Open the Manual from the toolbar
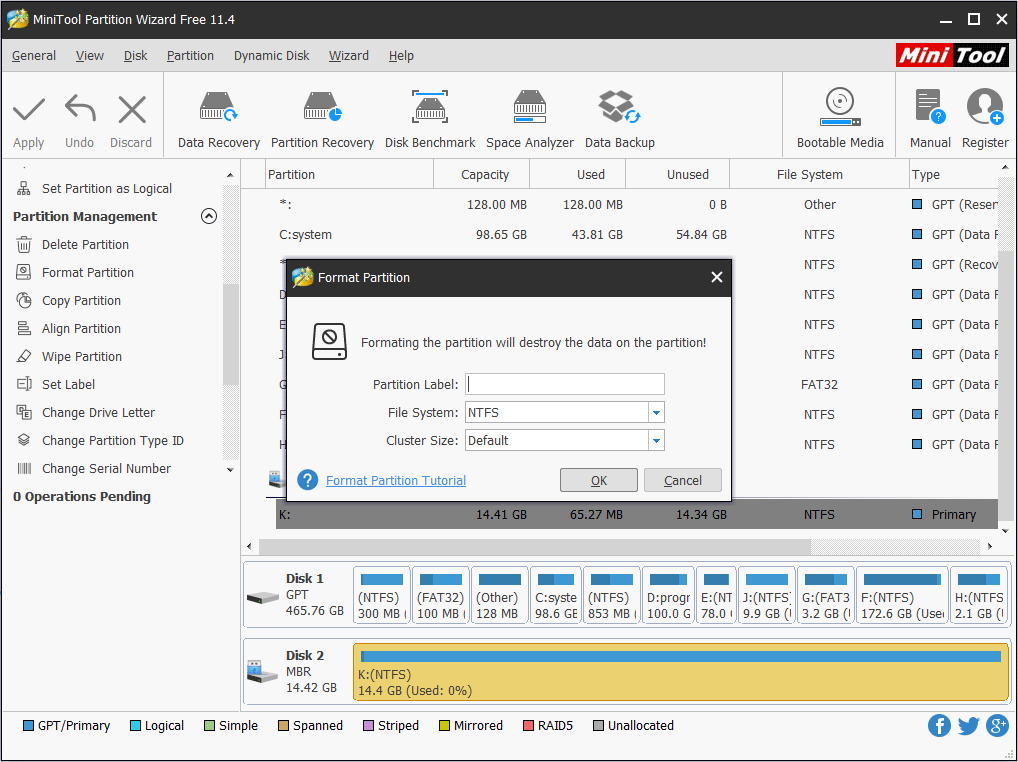 (929, 119)
